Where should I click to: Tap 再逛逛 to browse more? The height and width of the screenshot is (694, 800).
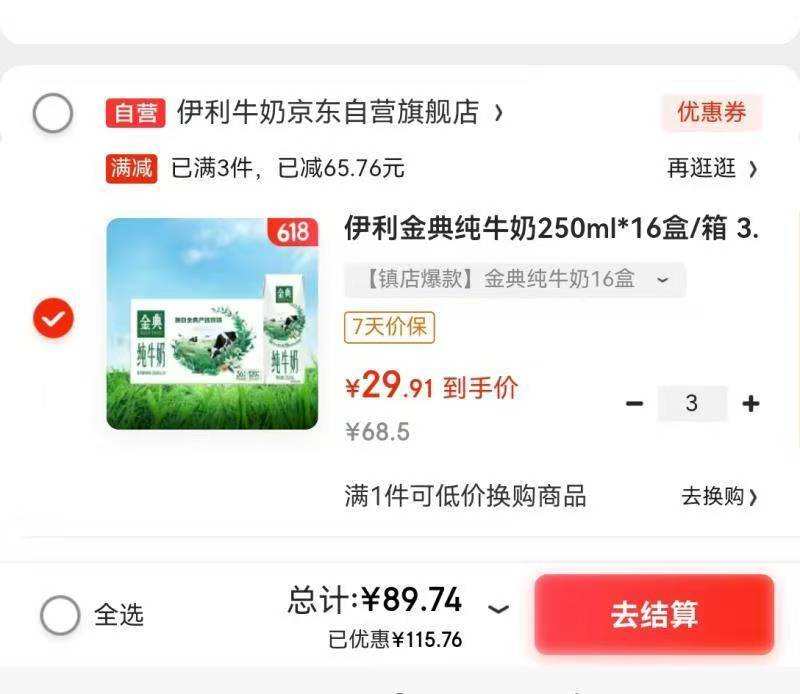pos(712,168)
